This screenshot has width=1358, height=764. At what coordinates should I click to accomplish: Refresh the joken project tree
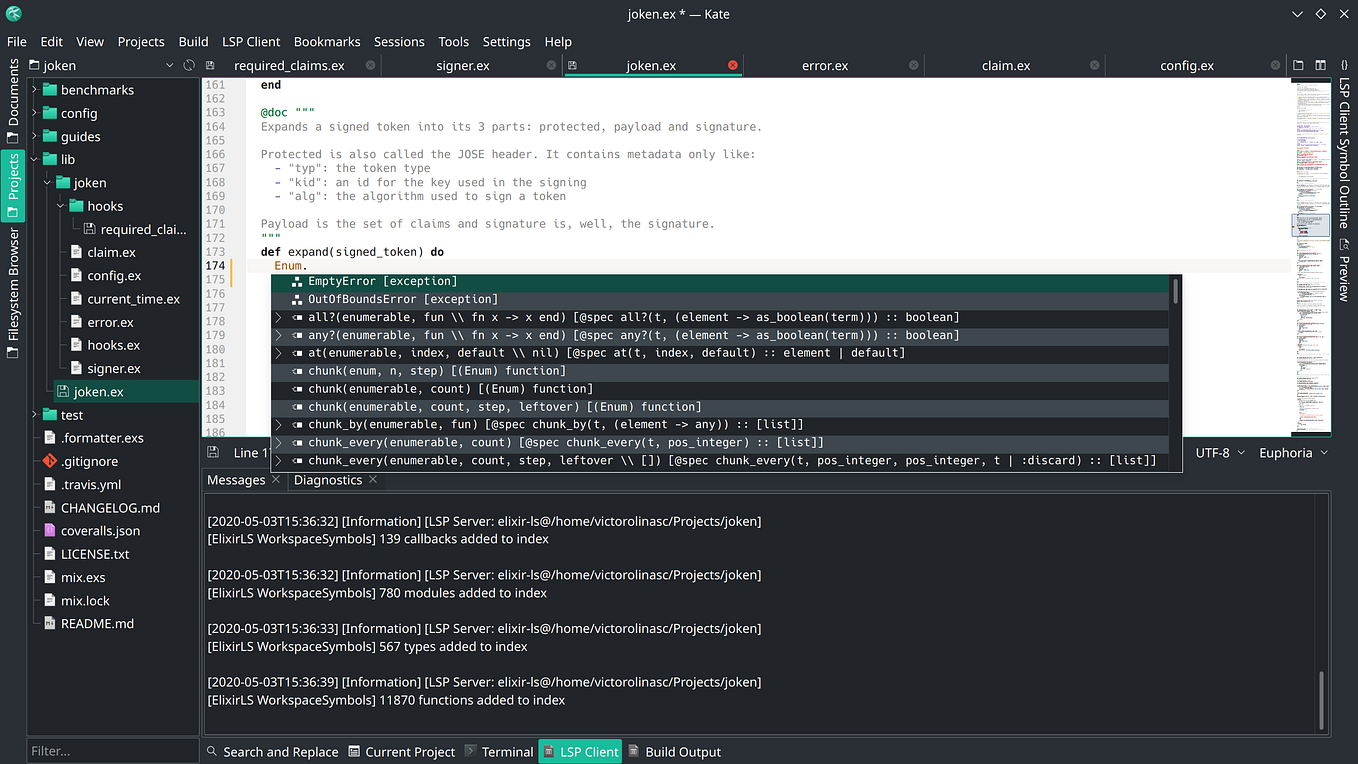189,64
